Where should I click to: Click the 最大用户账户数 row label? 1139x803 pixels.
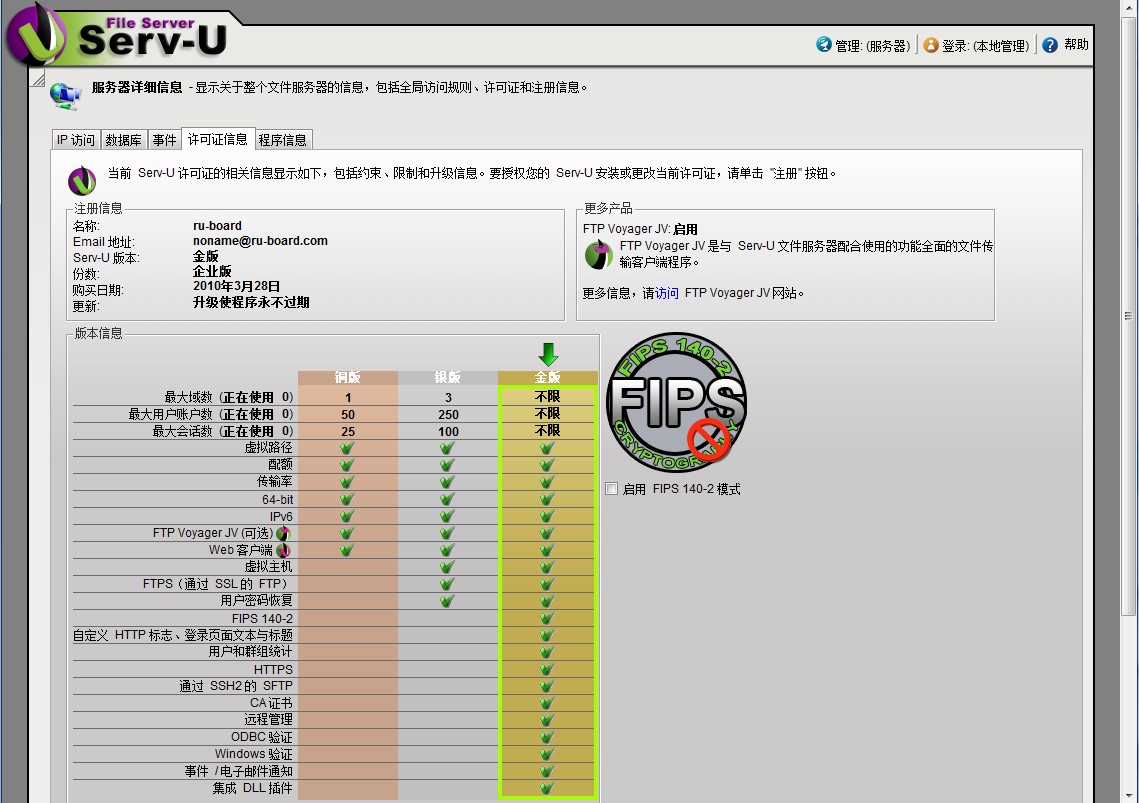pos(211,414)
